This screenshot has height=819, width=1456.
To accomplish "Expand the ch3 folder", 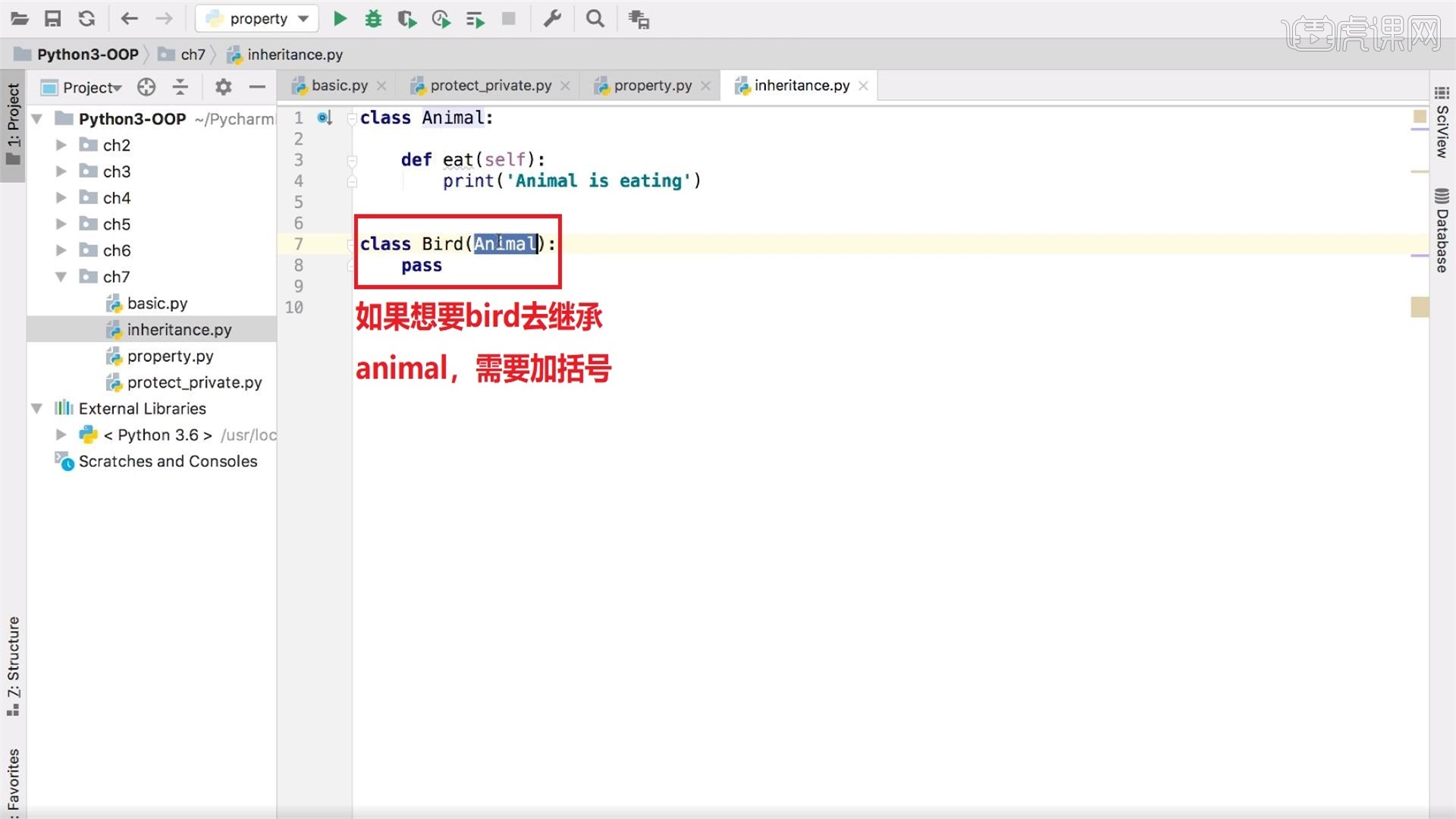I will click(61, 171).
